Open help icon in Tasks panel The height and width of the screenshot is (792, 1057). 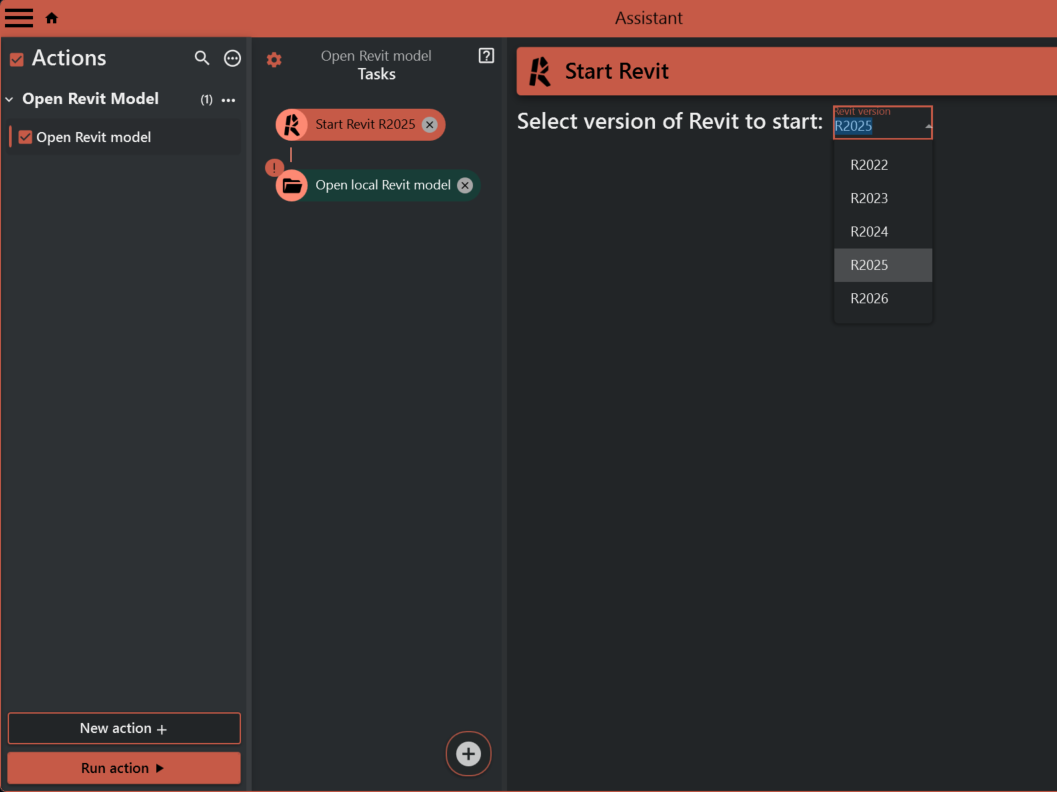pyautogui.click(x=486, y=56)
